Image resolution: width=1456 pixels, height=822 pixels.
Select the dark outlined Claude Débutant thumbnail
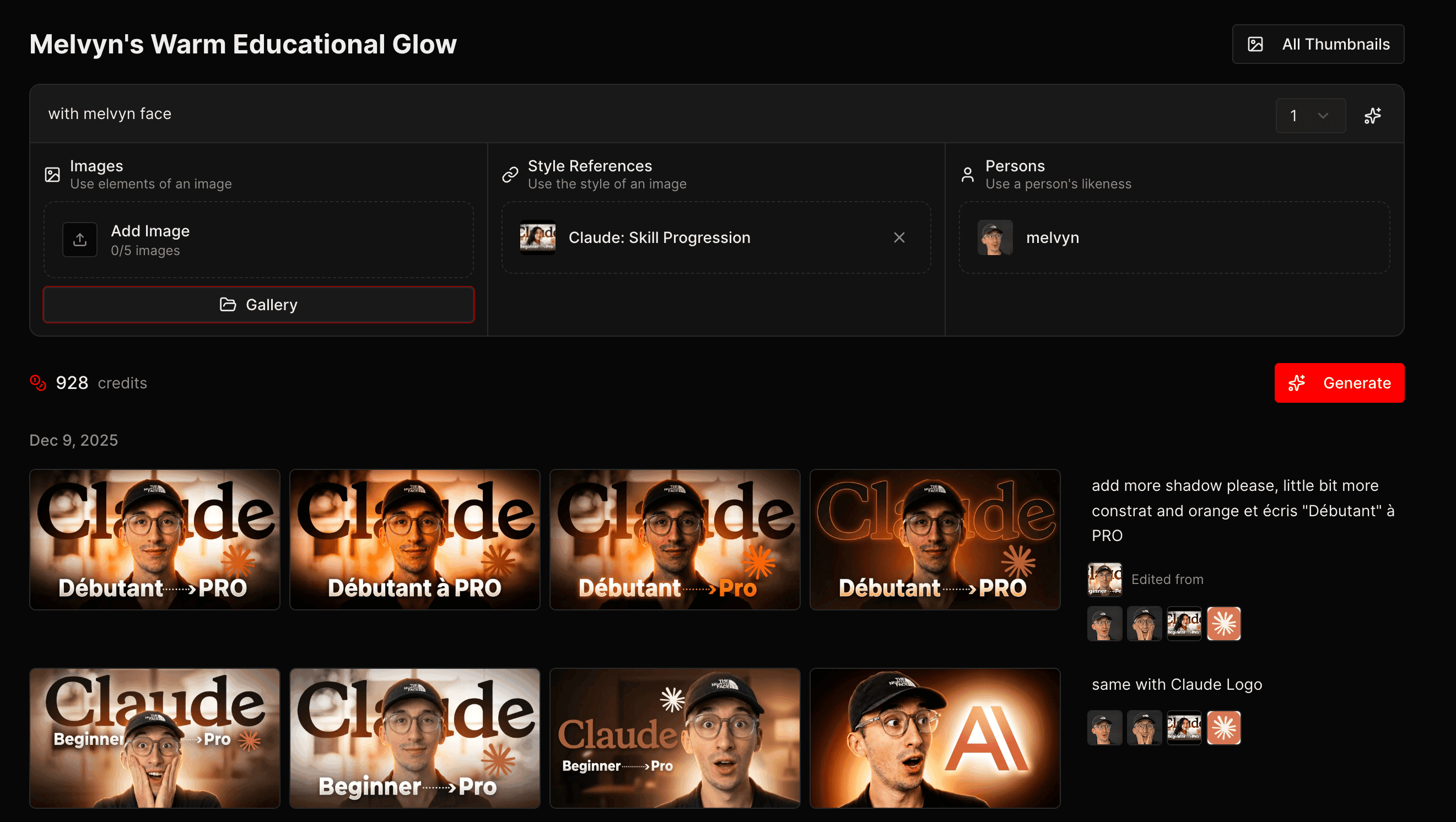pyautogui.click(x=934, y=539)
